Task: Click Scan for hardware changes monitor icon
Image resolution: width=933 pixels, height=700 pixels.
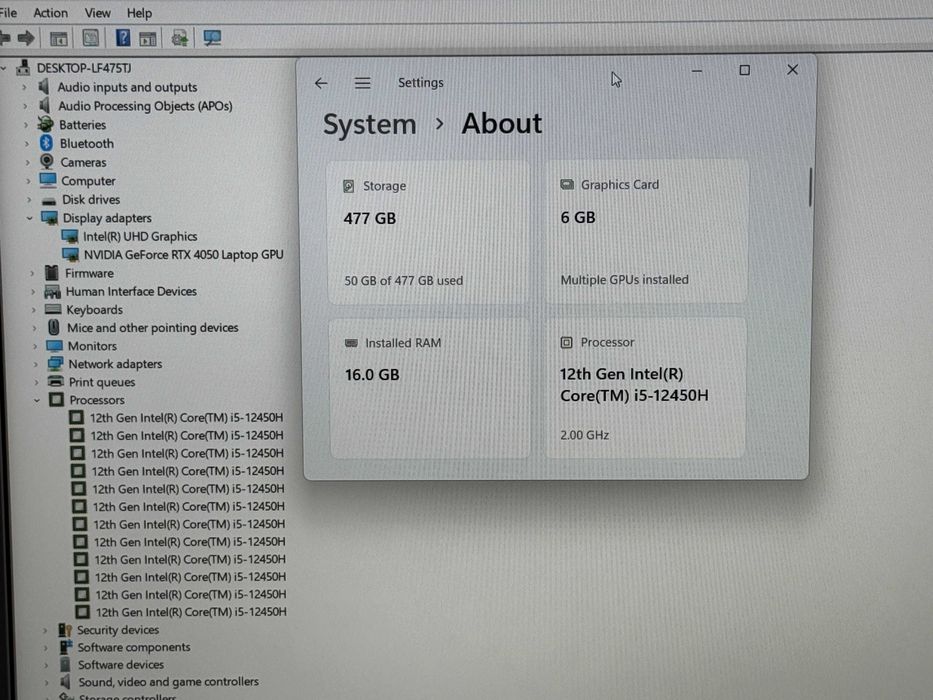Action: 212,38
